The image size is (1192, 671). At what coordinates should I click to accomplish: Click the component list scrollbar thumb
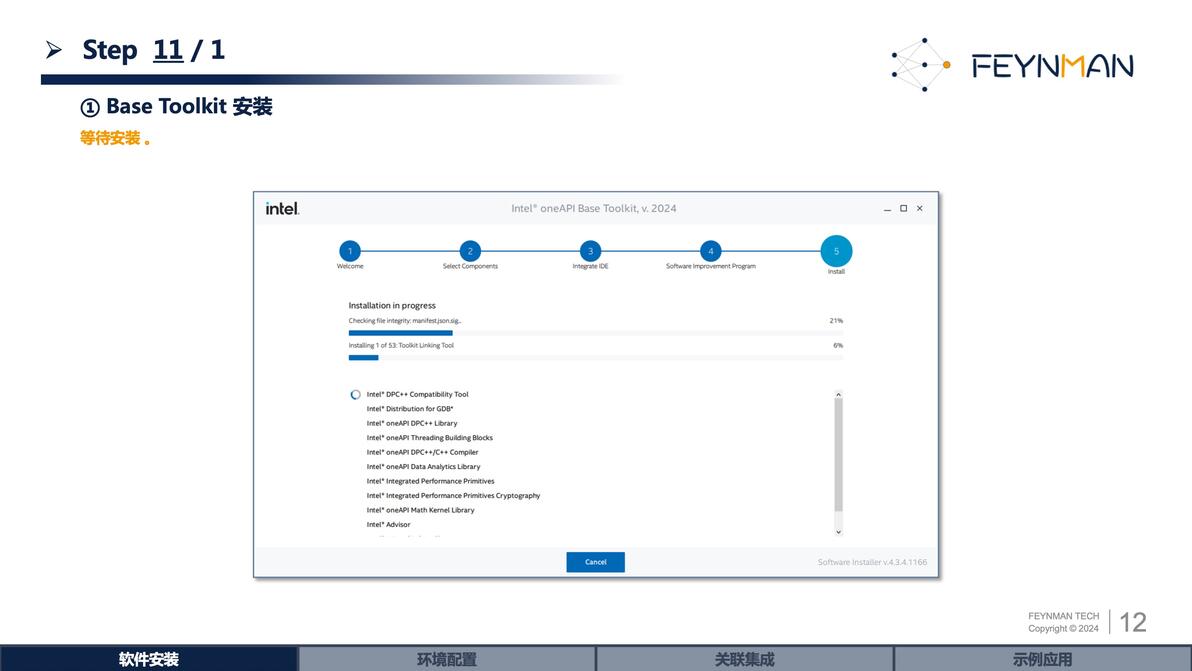click(839, 454)
